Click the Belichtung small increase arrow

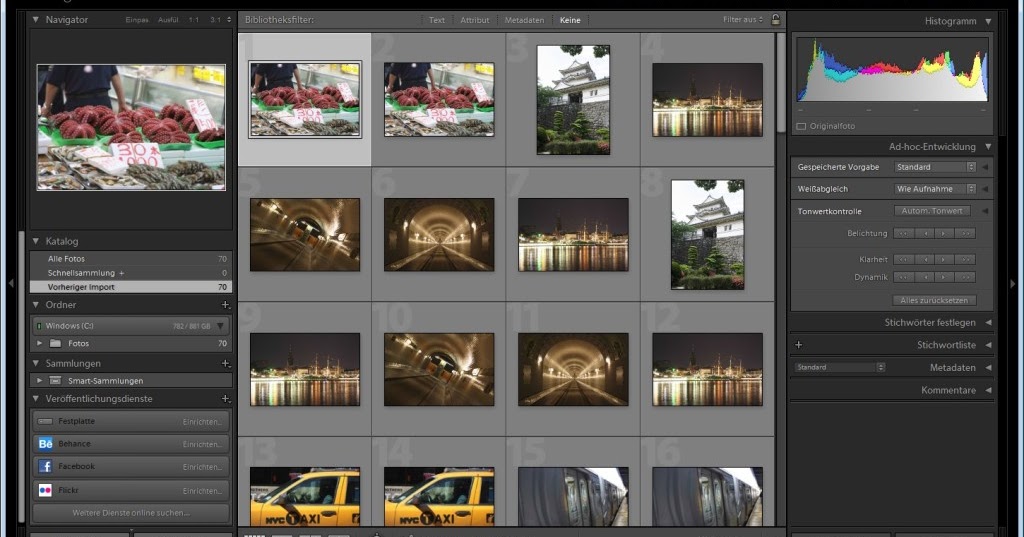944,233
